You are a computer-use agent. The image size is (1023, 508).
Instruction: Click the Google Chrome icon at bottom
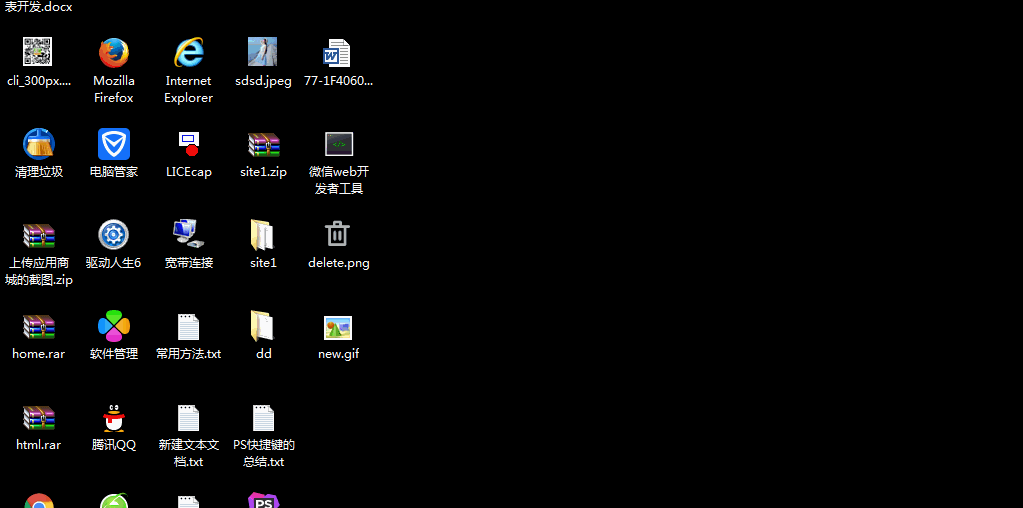pyautogui.click(x=38, y=501)
